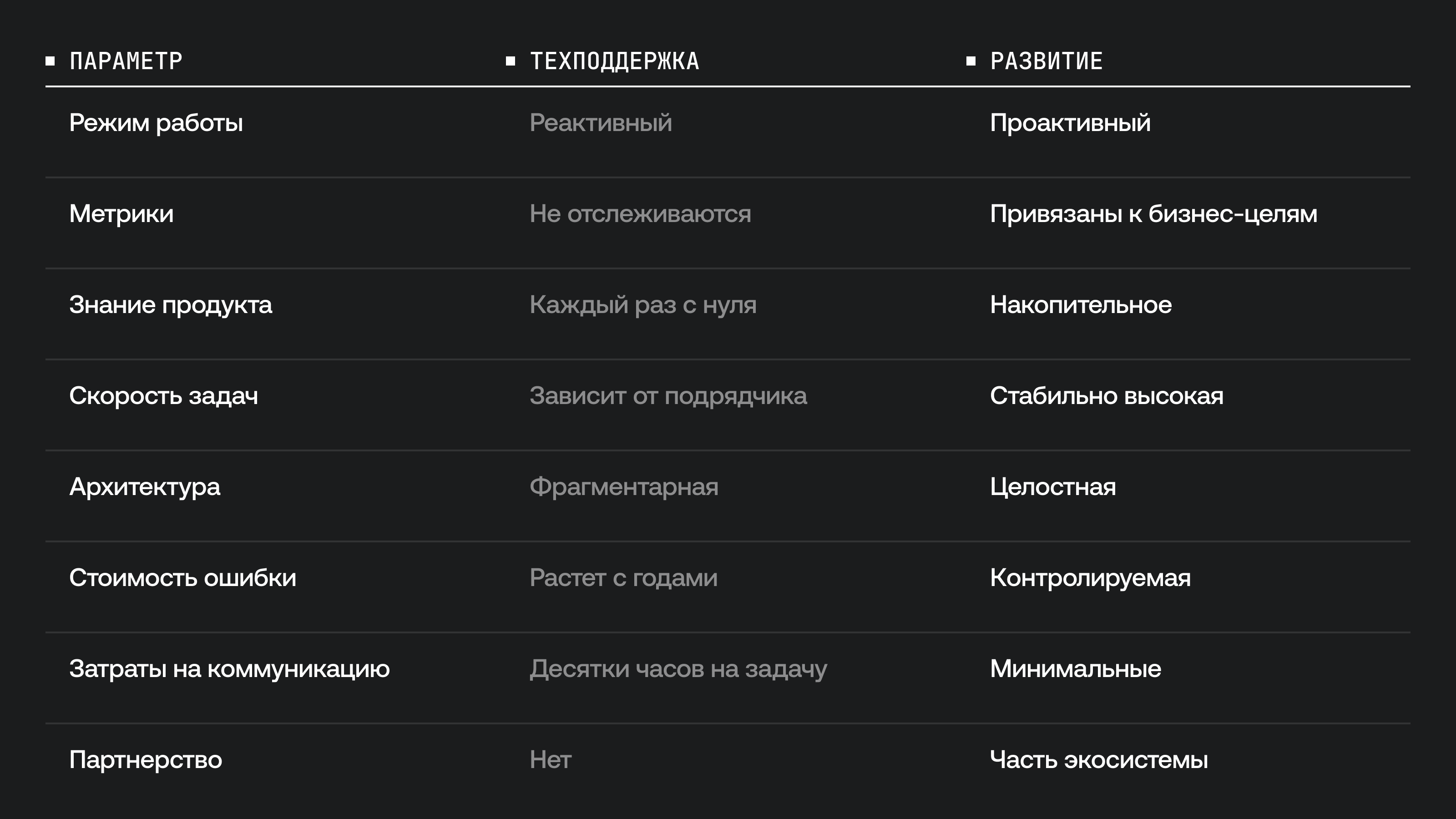
Task: Click Каждый раз с нуля cell
Action: click(643, 305)
